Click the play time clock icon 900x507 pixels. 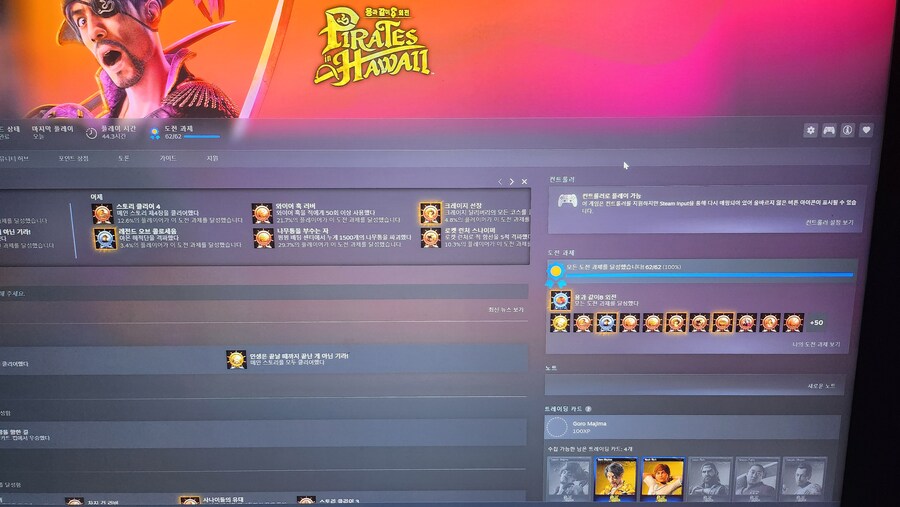pyautogui.click(x=91, y=133)
